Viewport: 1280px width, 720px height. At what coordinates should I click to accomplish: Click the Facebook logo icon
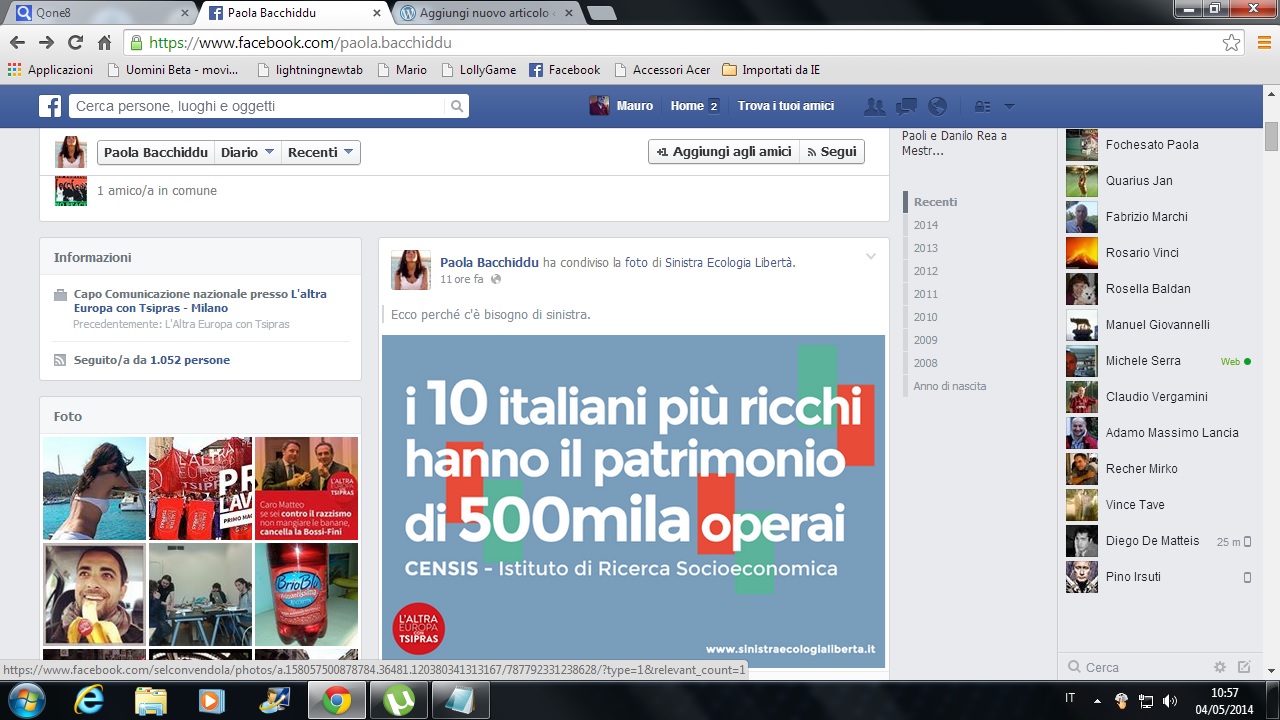click(x=50, y=106)
